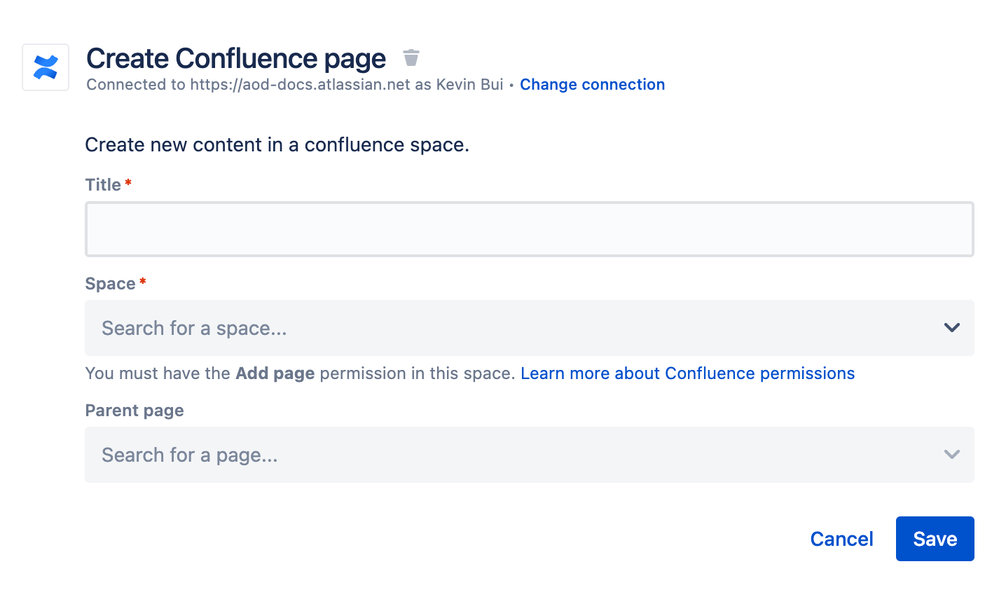Image resolution: width=999 pixels, height=597 pixels.
Task: Click the Parent page field label
Action: [x=134, y=411]
